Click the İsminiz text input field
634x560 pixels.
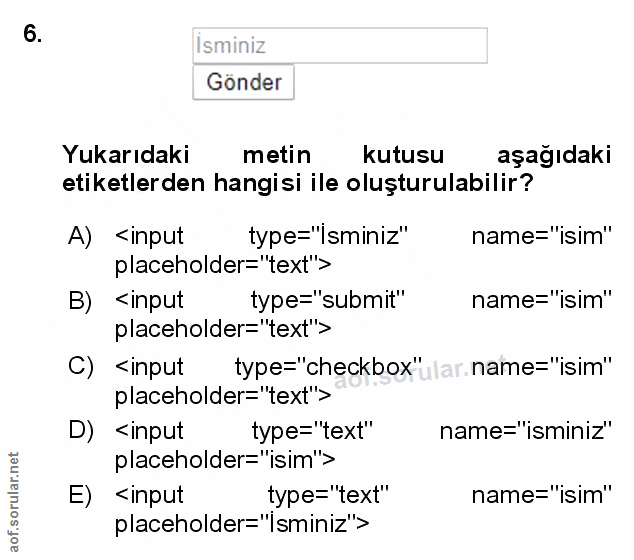(x=339, y=46)
